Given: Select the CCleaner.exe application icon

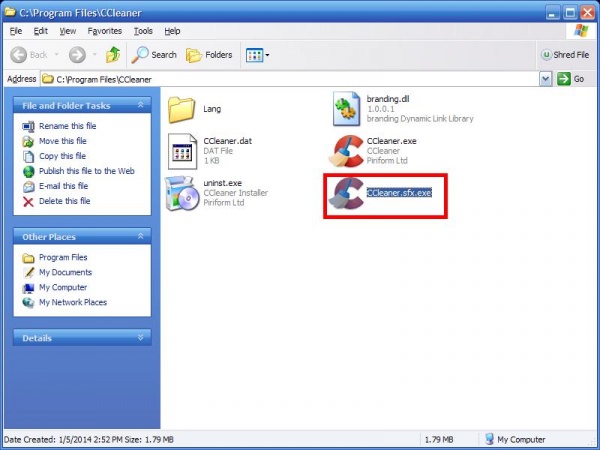Looking at the screenshot, I should point(346,151).
